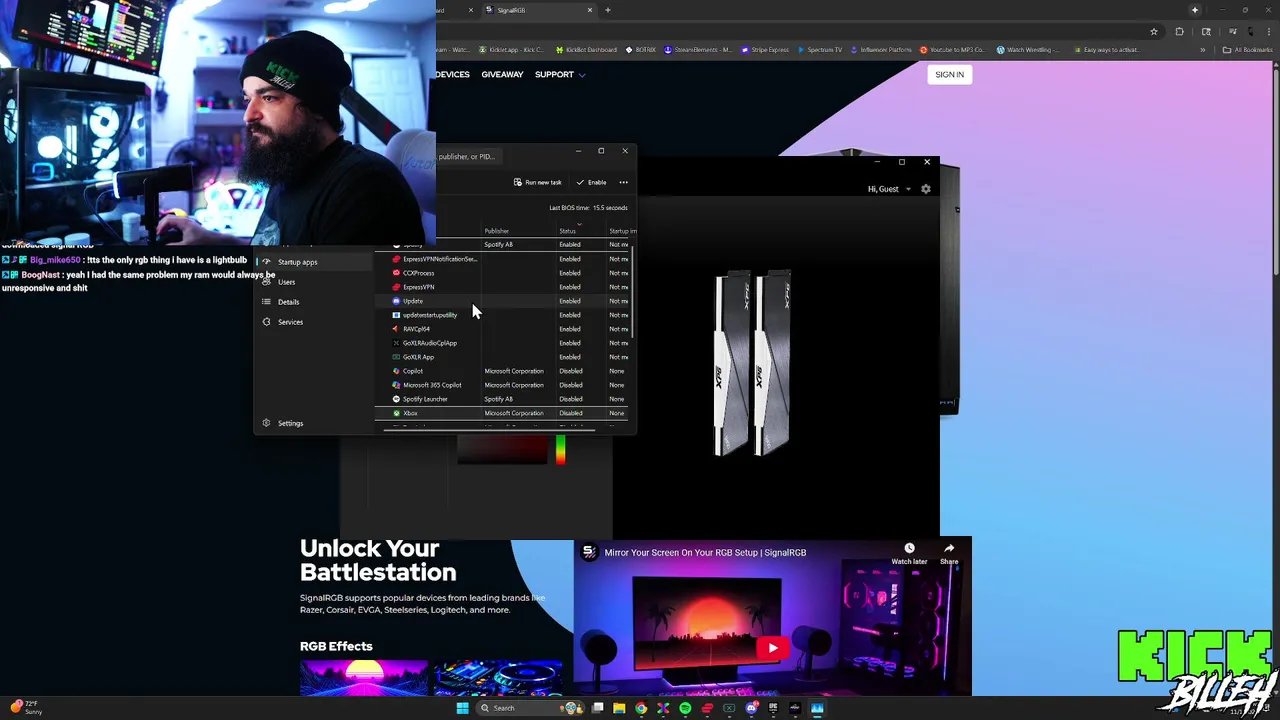The height and width of the screenshot is (720, 1280).
Task: Open the browser extensions puzzle icon
Action: pyautogui.click(x=1179, y=32)
